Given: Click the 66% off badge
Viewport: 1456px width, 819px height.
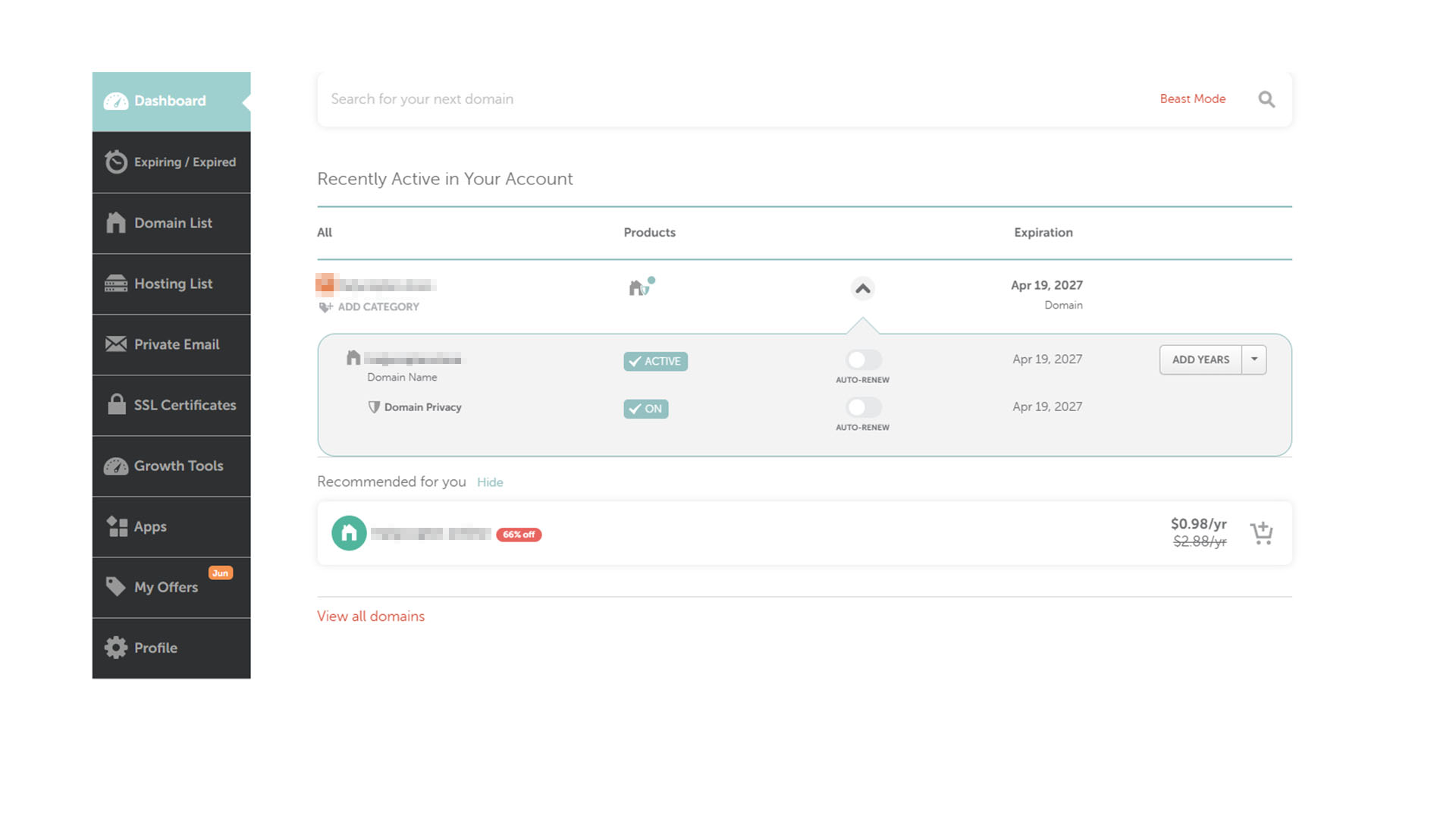Looking at the screenshot, I should 519,535.
